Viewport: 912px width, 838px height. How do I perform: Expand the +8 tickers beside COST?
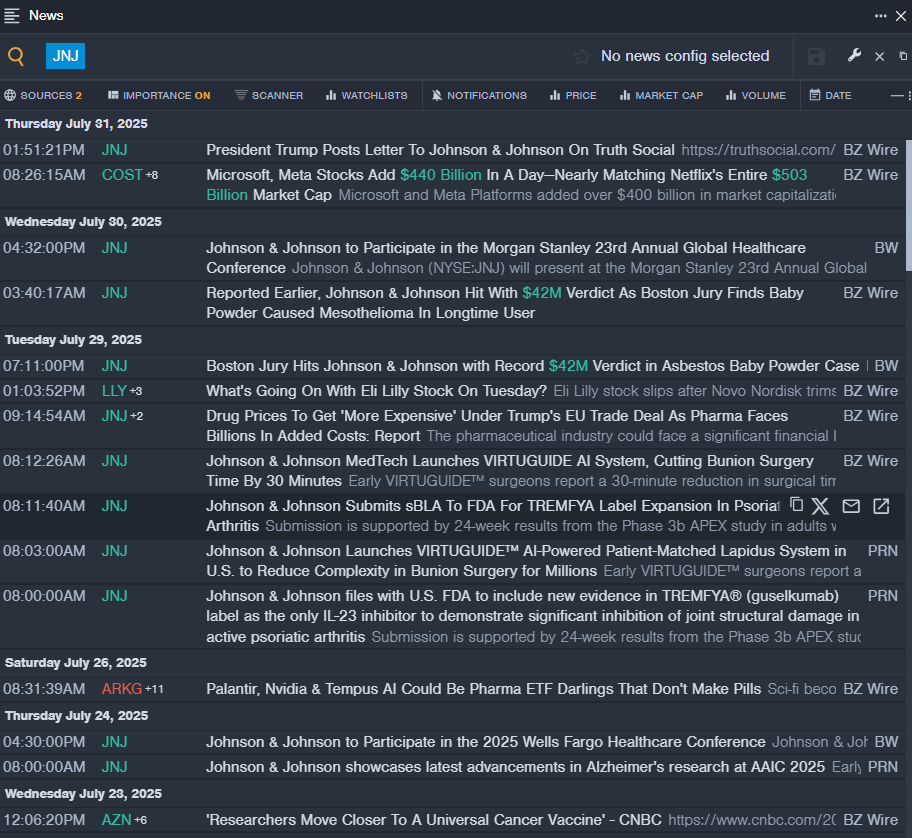[x=152, y=175]
